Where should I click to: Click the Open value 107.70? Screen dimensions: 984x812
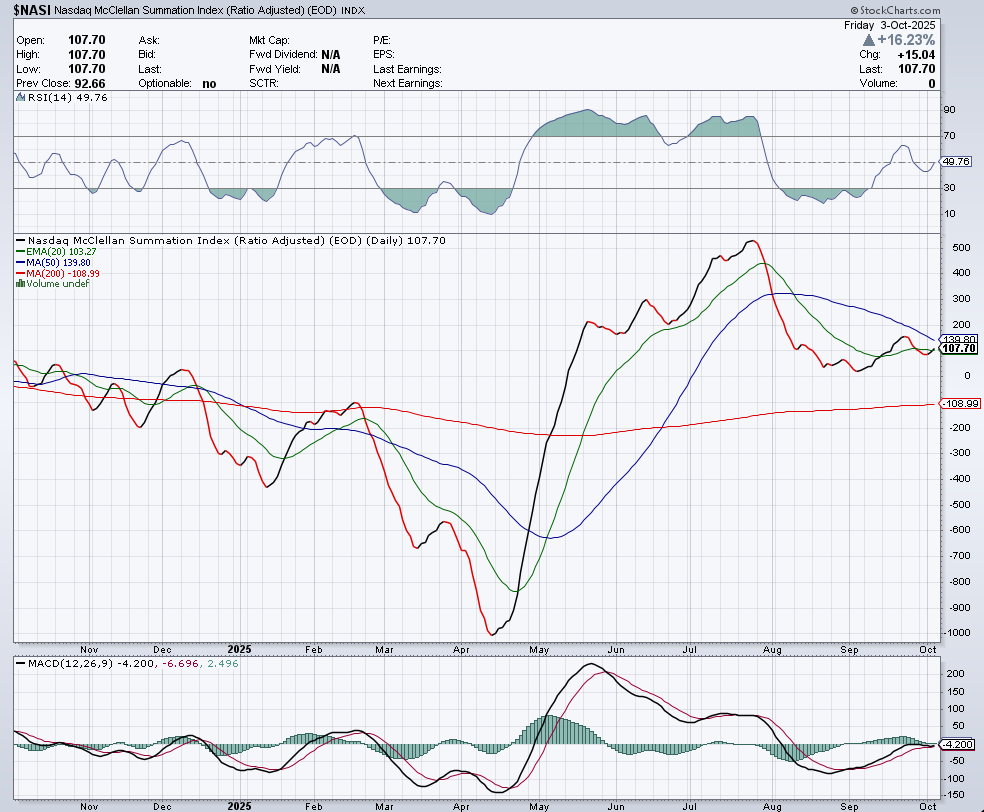[87, 40]
